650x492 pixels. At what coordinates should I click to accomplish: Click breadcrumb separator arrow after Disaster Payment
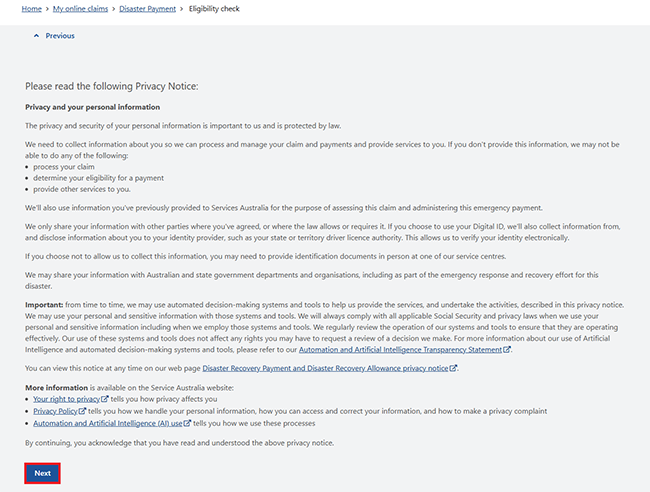182,9
